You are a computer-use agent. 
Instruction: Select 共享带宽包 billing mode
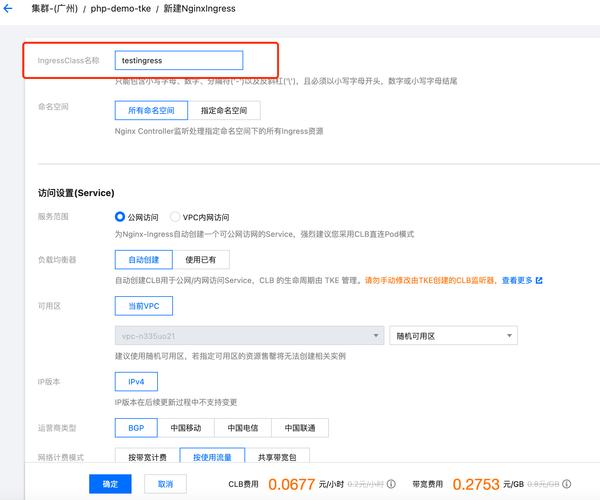coord(277,457)
